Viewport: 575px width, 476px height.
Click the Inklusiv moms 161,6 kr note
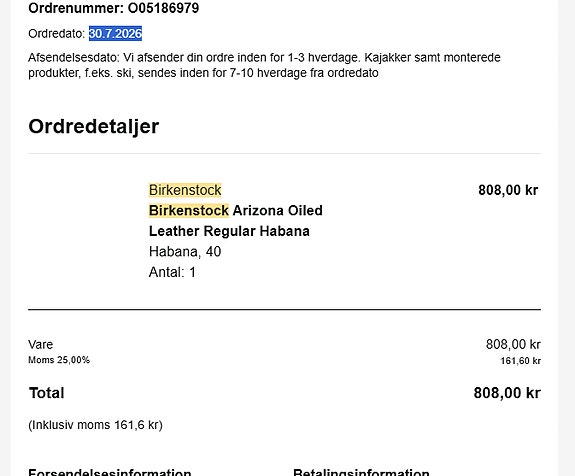click(x=95, y=425)
